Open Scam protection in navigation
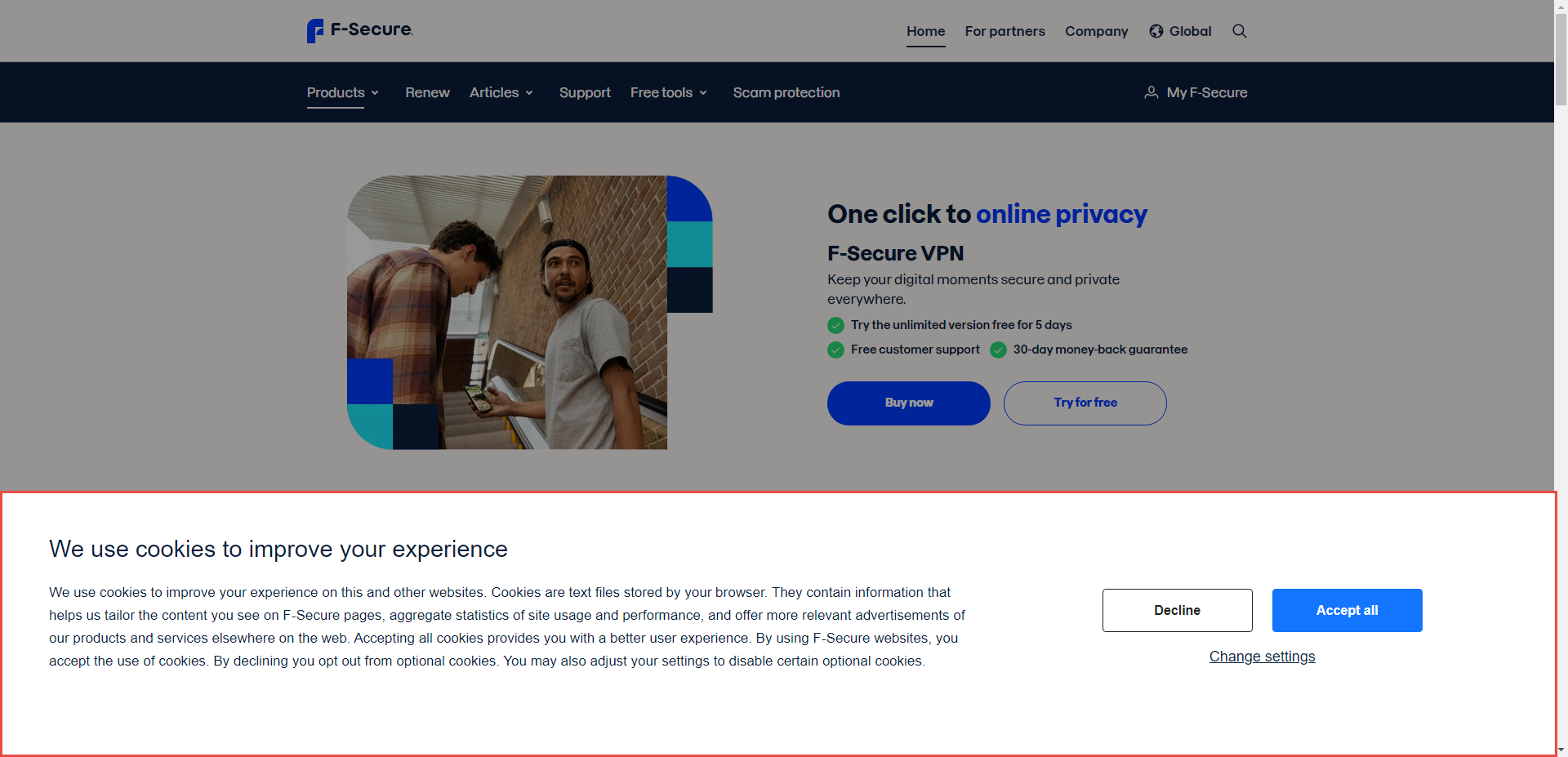 786,92
